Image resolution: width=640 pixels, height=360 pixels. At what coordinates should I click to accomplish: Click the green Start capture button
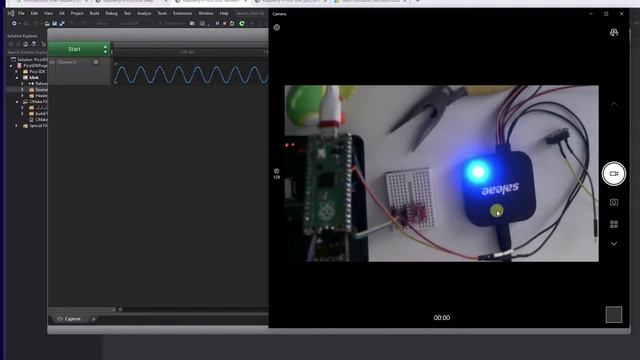point(75,49)
